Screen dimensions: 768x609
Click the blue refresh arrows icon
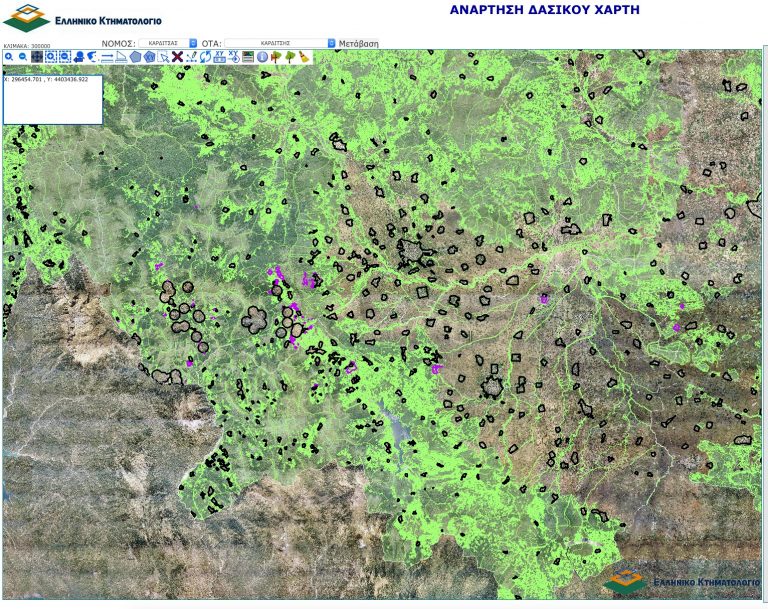[x=205, y=57]
